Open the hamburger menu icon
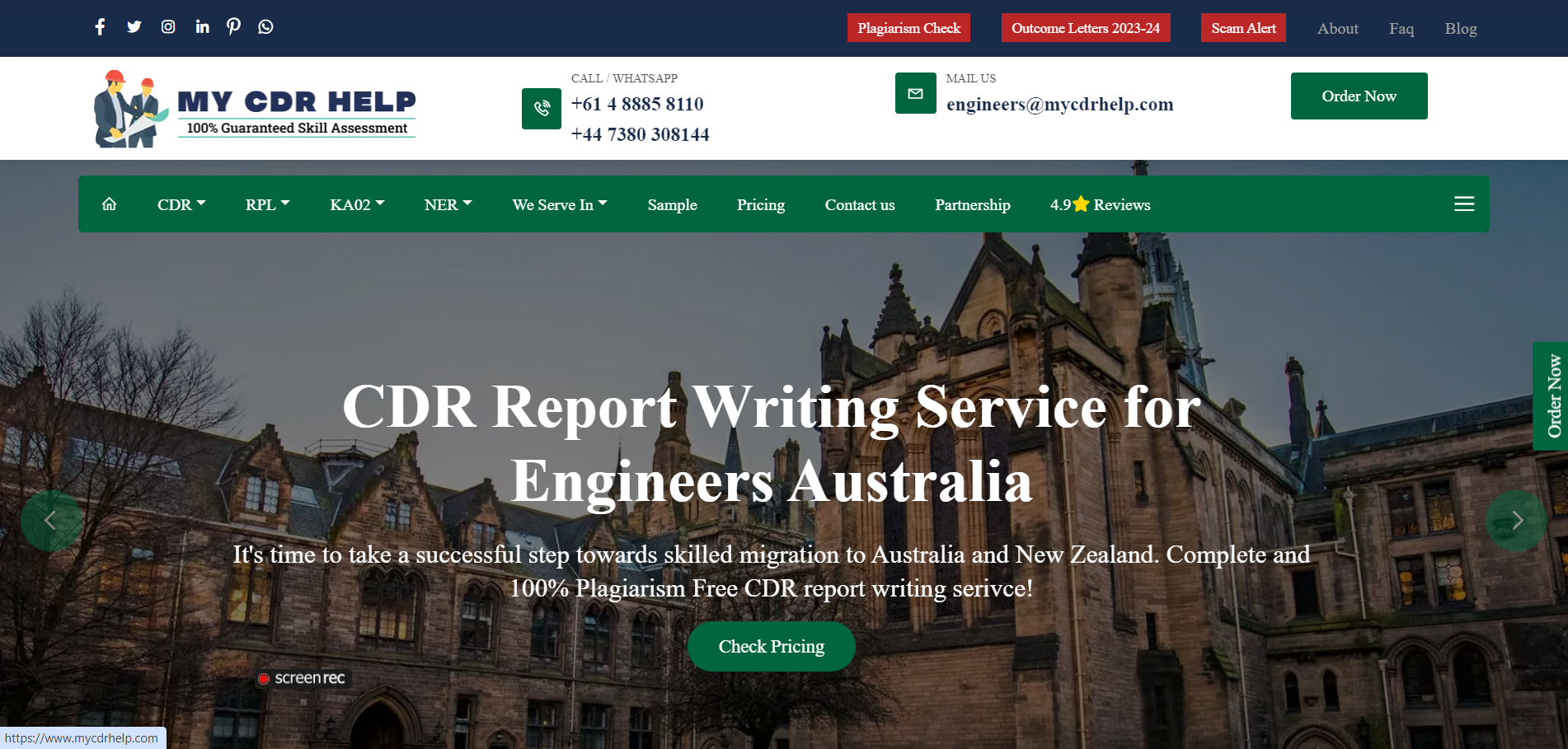This screenshot has height=749, width=1568. pyautogui.click(x=1463, y=204)
